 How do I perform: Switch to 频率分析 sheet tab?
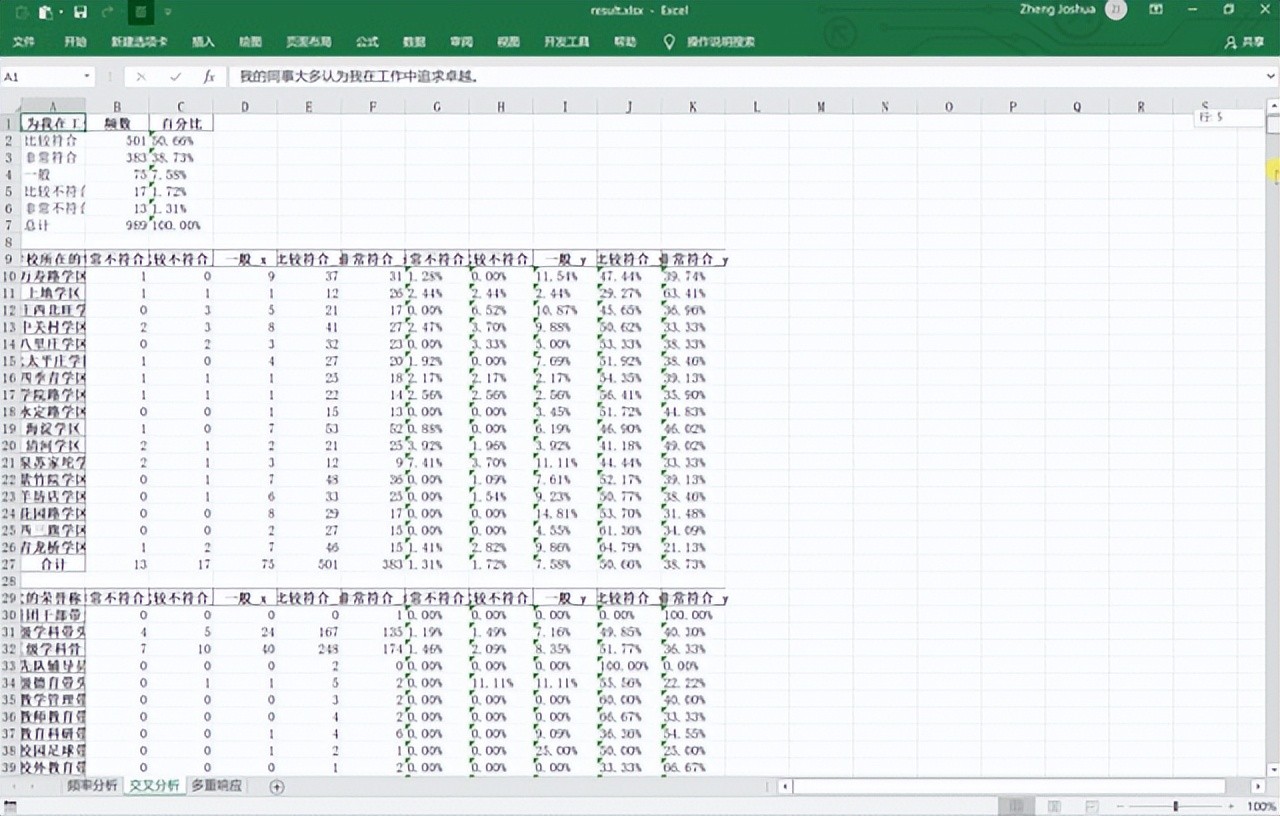[x=92, y=786]
